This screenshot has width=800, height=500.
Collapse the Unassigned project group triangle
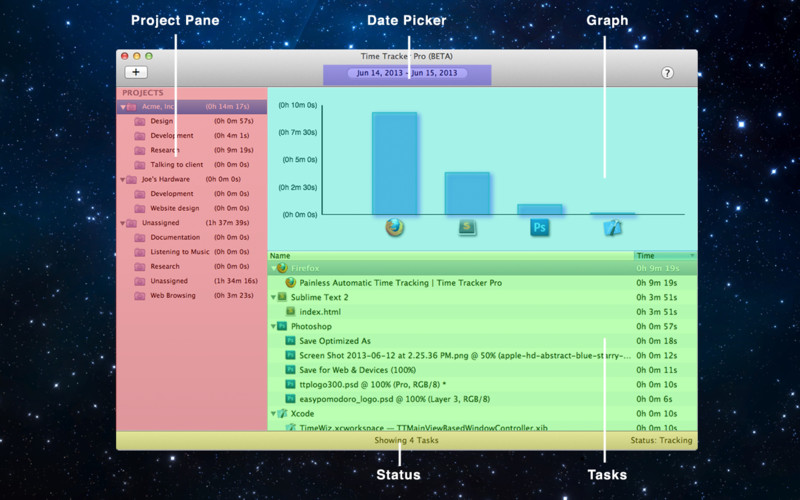click(x=122, y=223)
